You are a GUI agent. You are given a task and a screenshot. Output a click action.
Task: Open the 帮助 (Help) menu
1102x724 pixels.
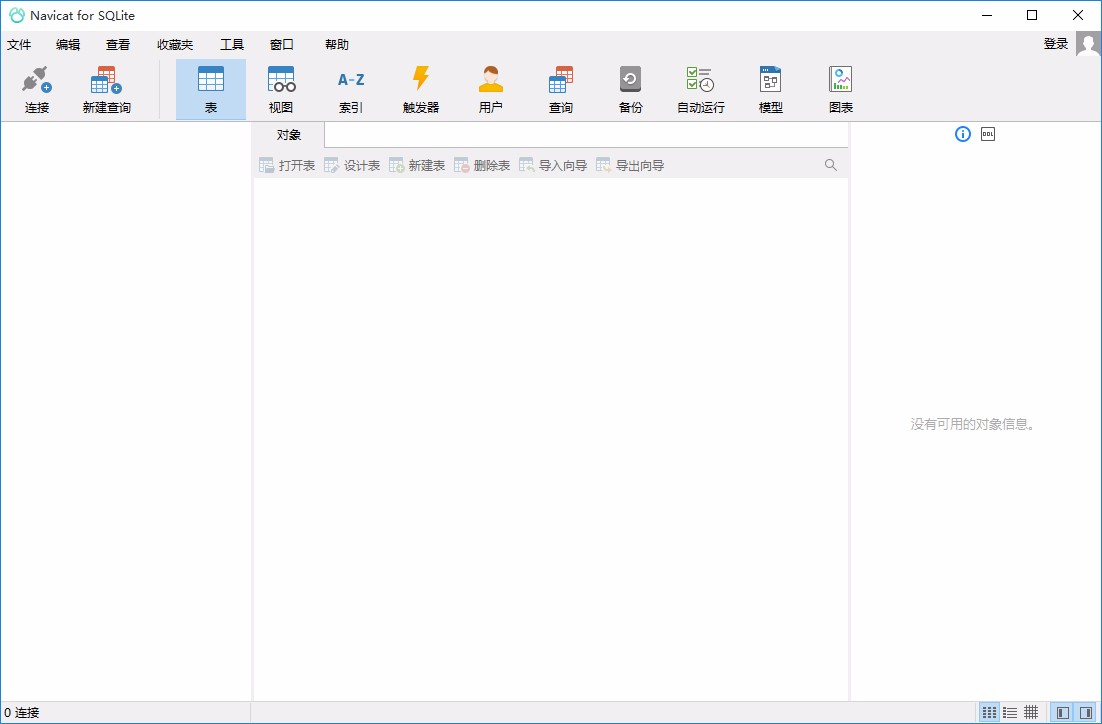pos(337,44)
